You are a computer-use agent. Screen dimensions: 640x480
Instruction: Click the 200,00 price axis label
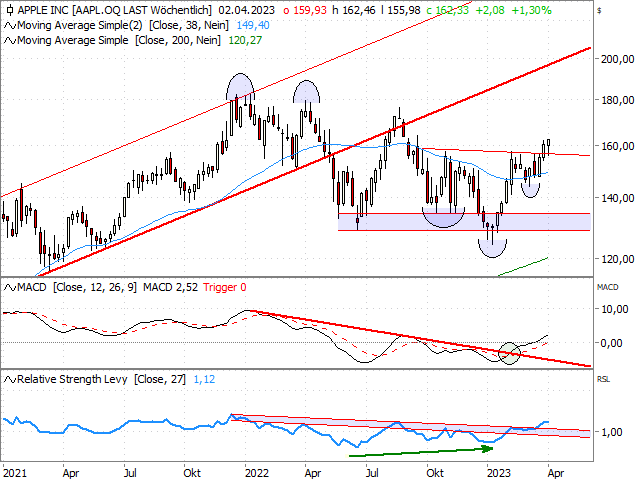[x=618, y=59]
